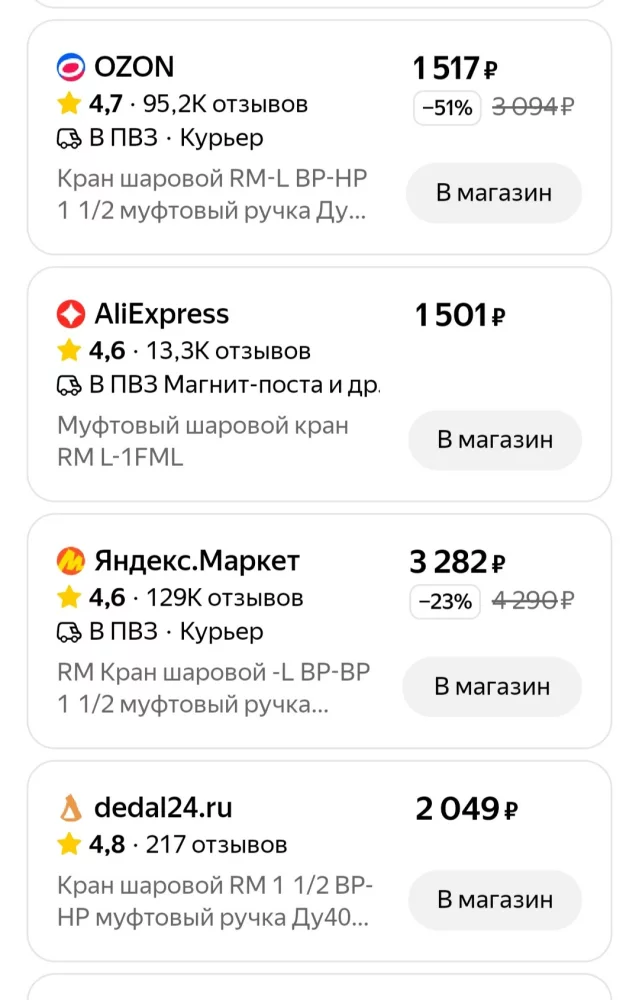Click the −23% discount badge
This screenshot has height=1000, width=639.
(445, 601)
